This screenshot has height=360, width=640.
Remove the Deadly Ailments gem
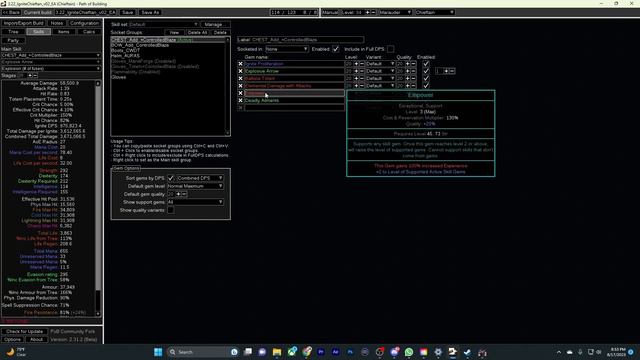coord(240,100)
